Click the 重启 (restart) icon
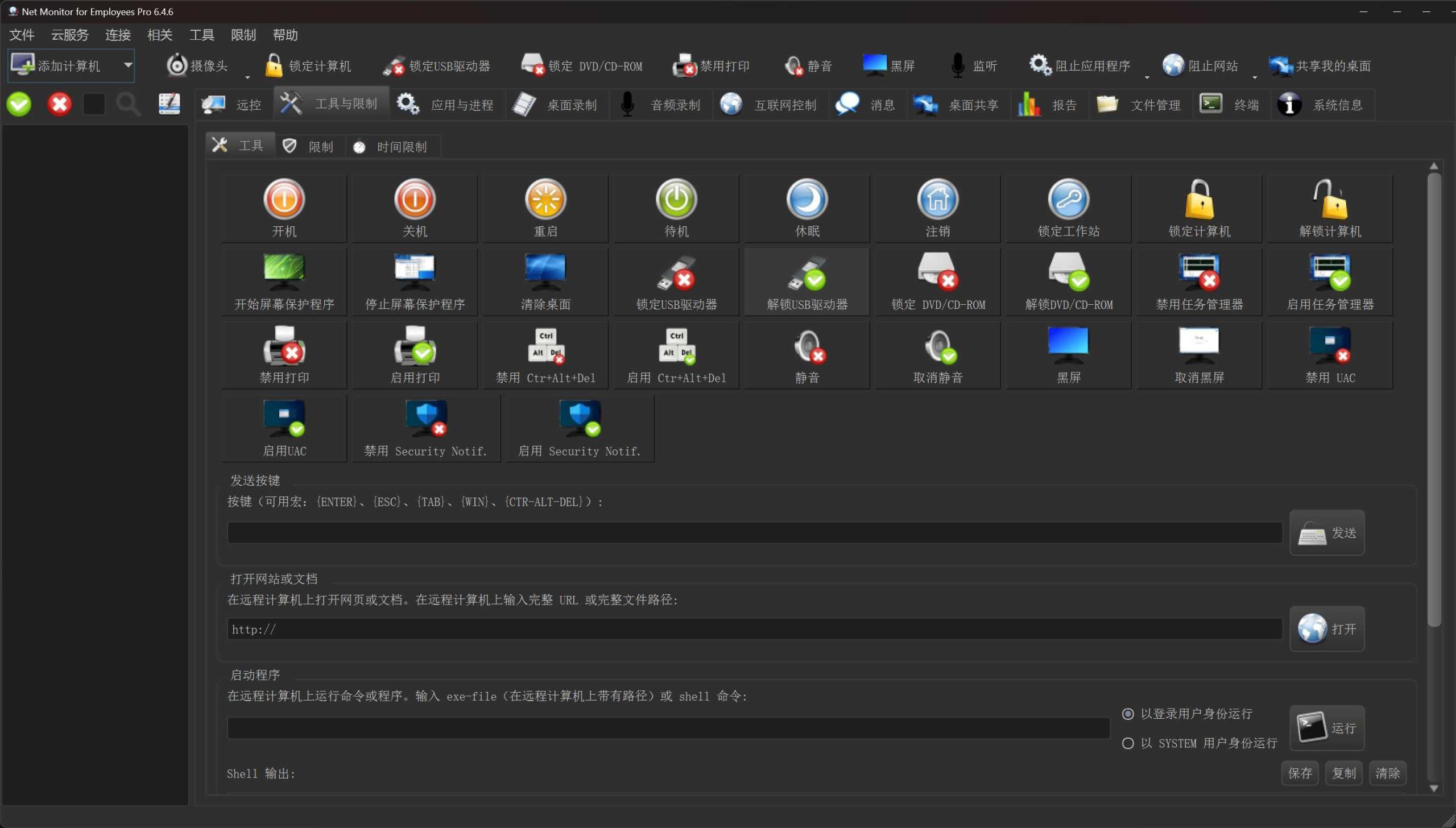The height and width of the screenshot is (828, 1456). click(x=545, y=208)
